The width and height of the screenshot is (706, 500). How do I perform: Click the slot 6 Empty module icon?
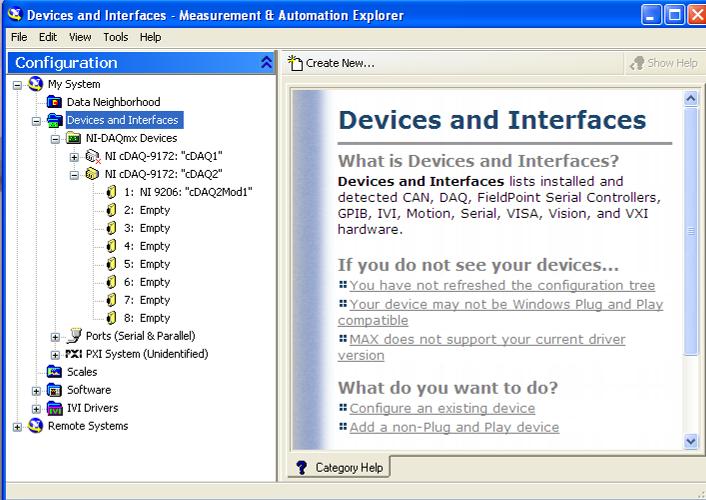(x=111, y=282)
